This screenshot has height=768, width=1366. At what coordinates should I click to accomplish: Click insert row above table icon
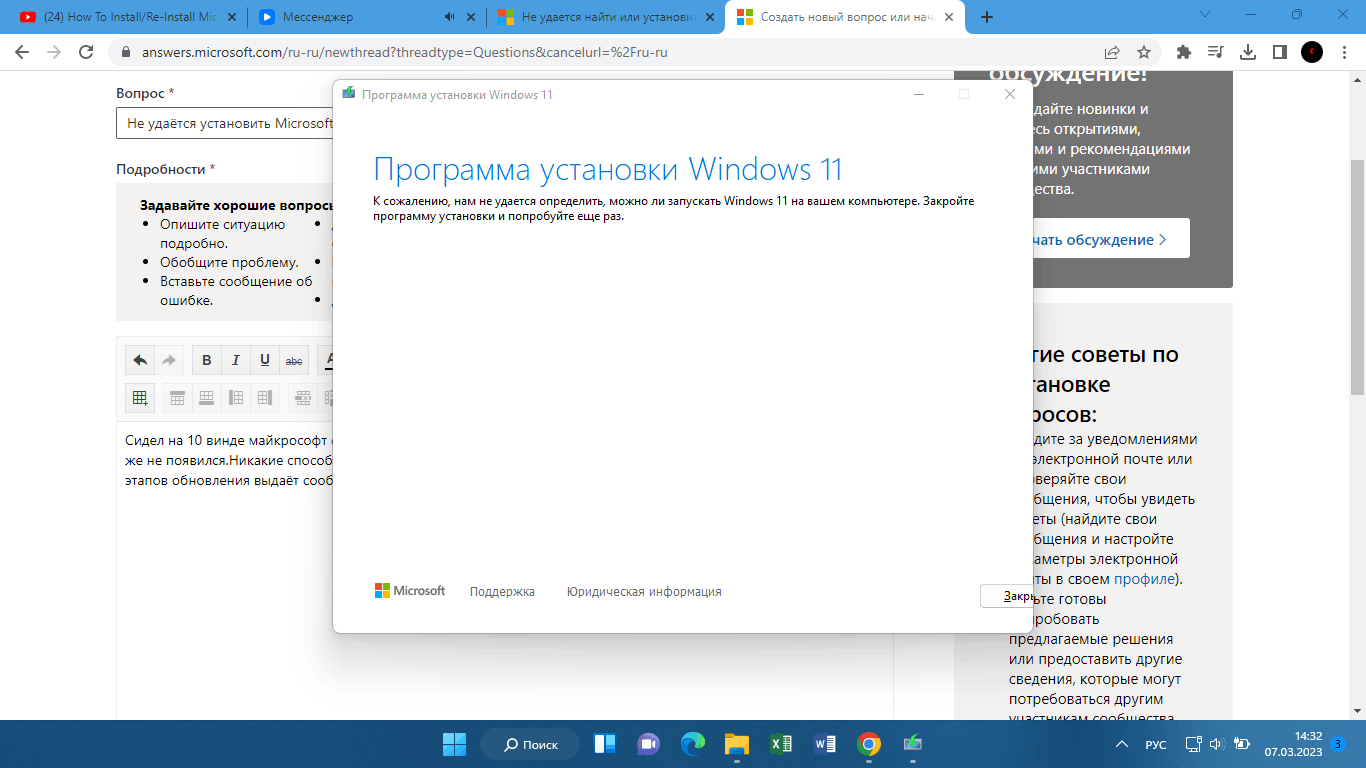(x=178, y=397)
